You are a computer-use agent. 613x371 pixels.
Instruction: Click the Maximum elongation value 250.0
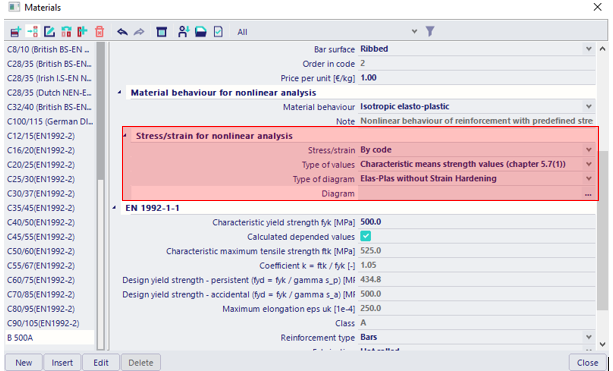(371, 308)
